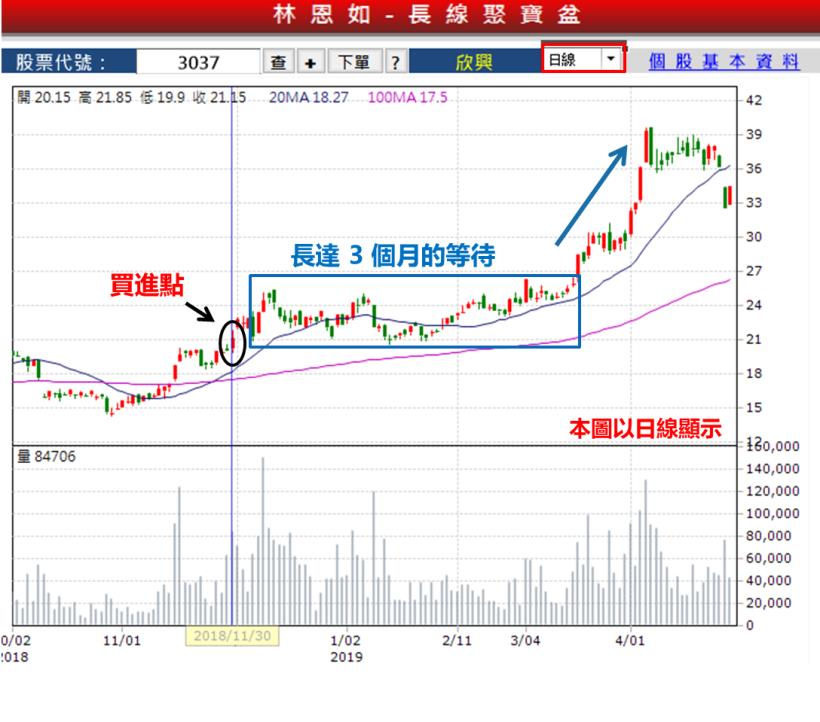Click the 高 21.85 high price text
Viewport: 820px width, 722px height.
tap(105, 97)
